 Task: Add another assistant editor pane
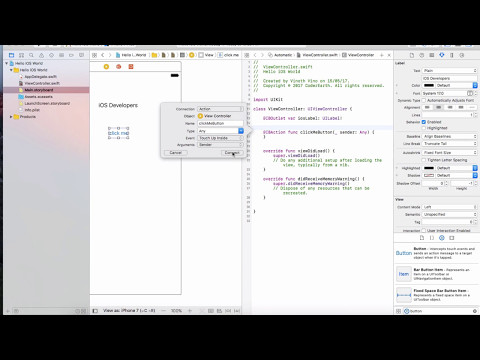(x=382, y=55)
